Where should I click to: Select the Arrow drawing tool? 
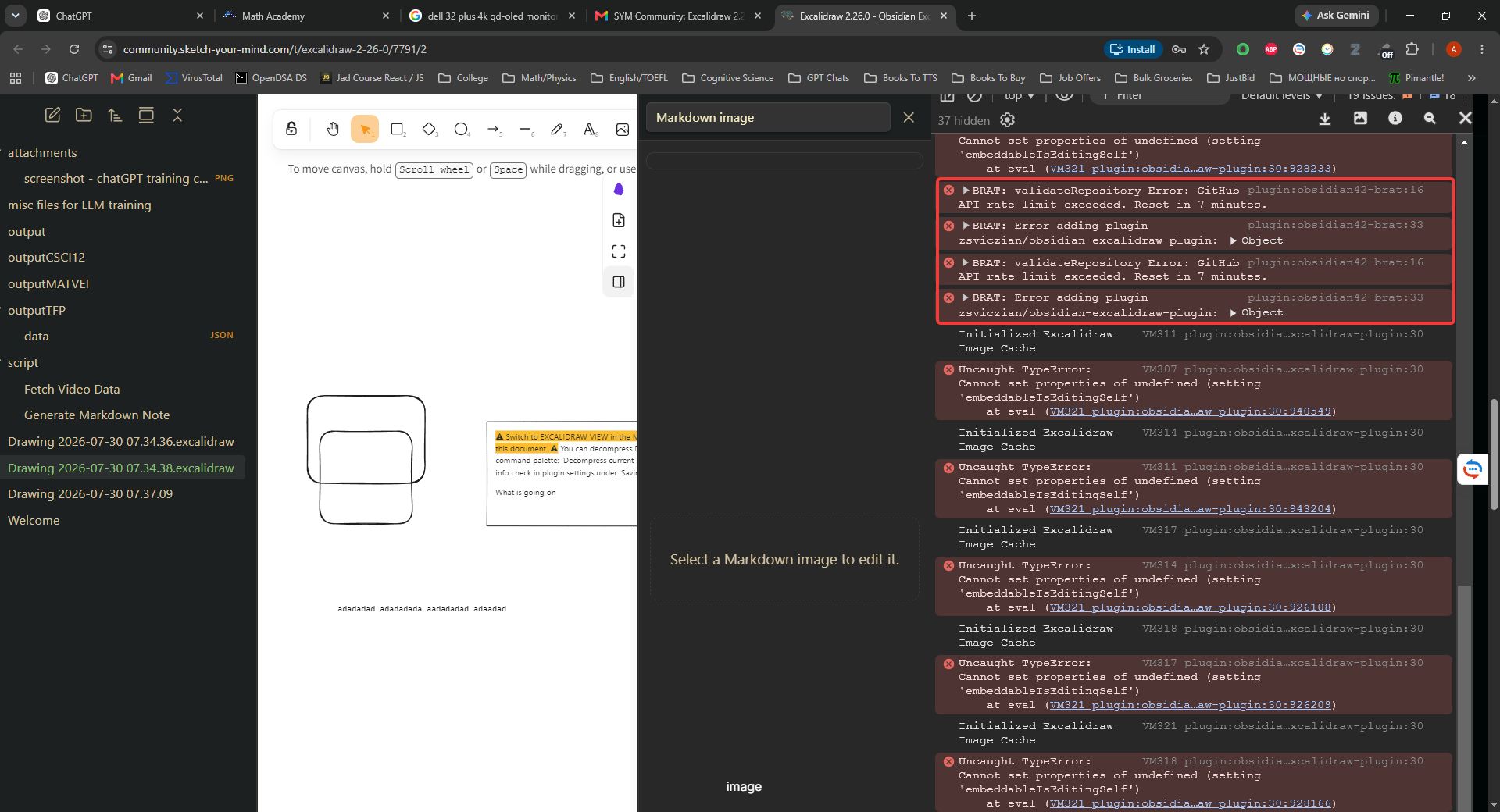pos(494,129)
